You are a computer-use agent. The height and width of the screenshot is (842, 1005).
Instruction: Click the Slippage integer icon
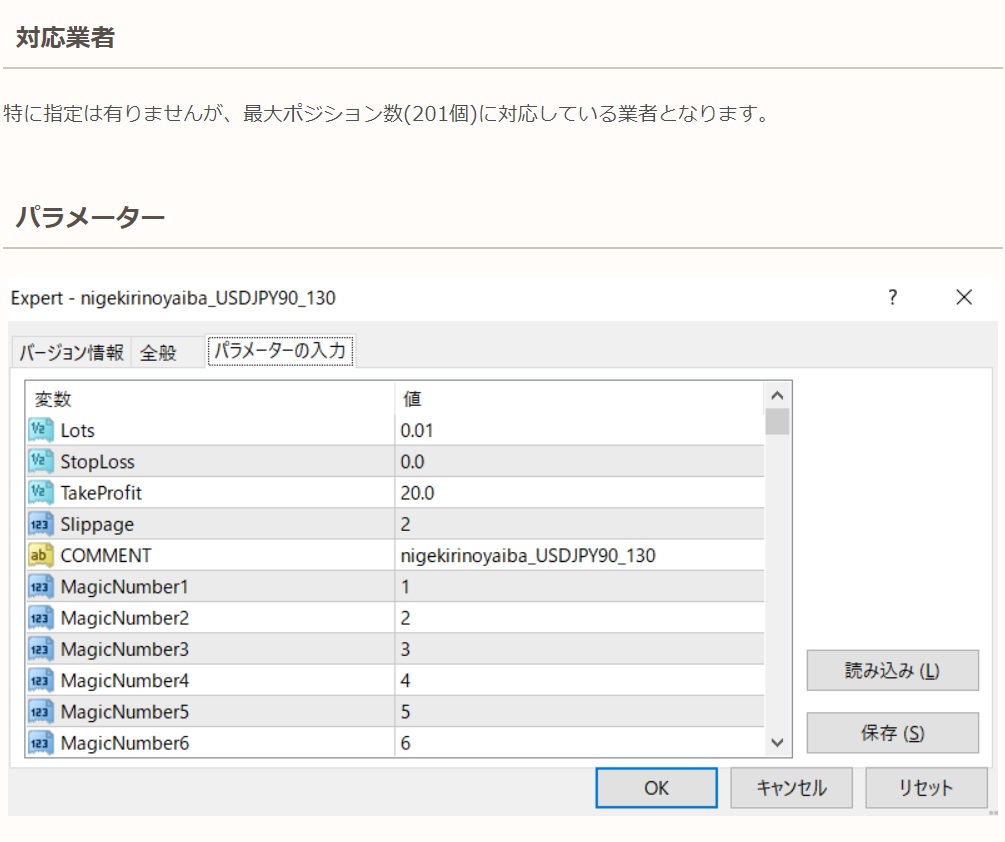click(41, 524)
